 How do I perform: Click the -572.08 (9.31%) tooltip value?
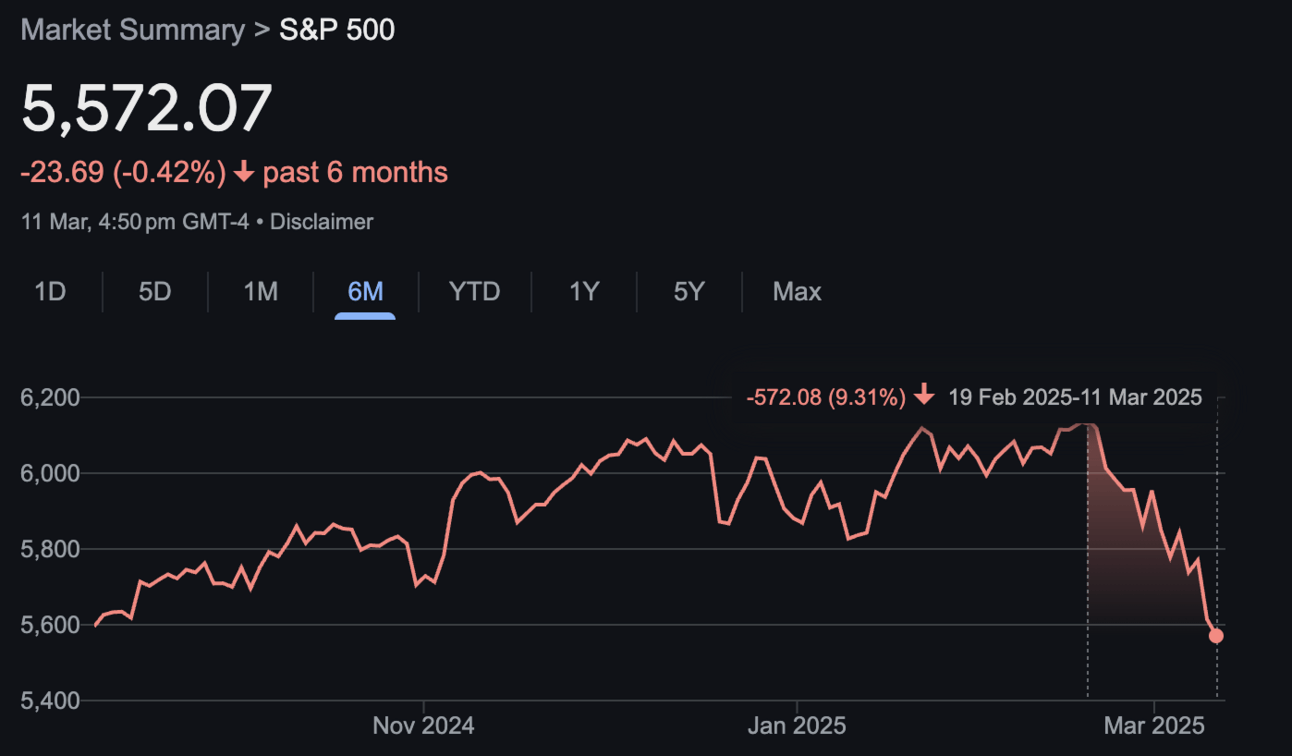point(826,397)
